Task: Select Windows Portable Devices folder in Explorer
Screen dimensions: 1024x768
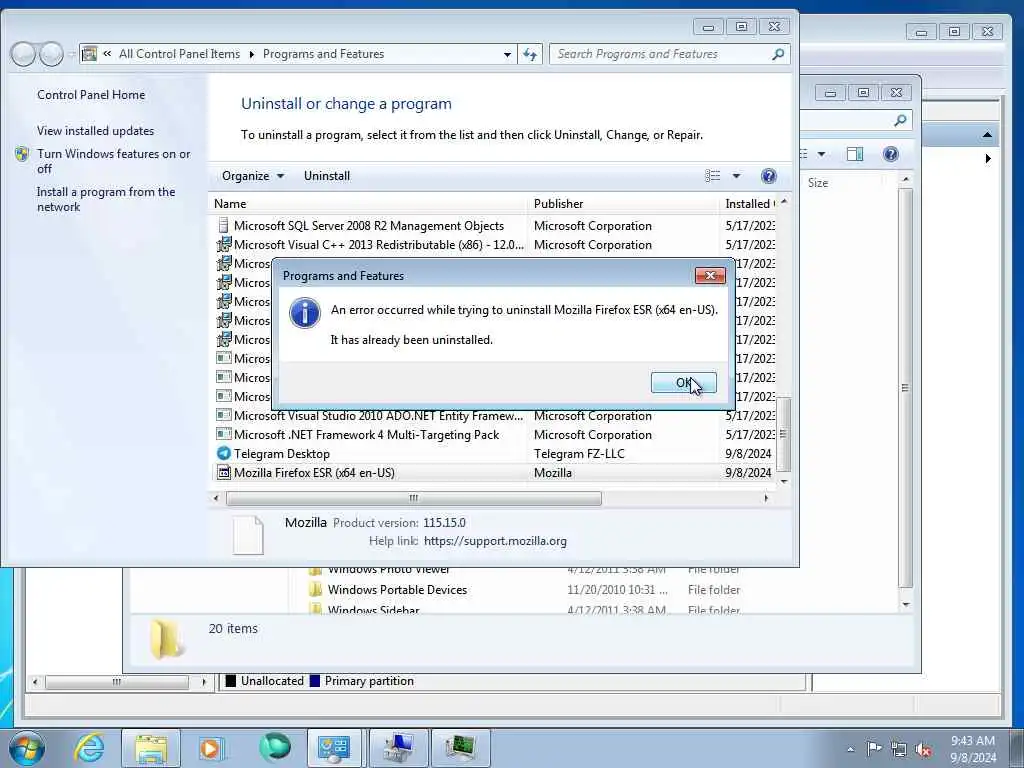Action: click(x=397, y=590)
